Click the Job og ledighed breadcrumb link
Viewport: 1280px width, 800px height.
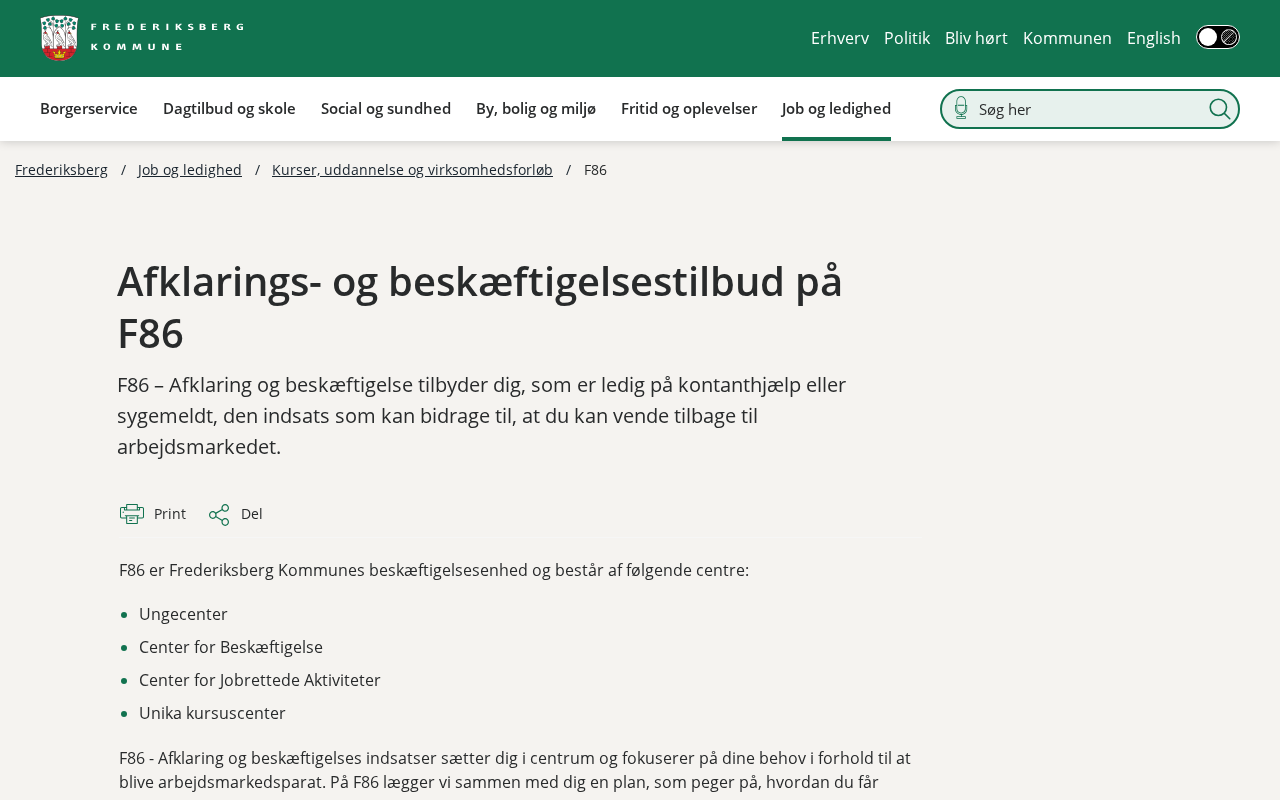[x=190, y=170]
